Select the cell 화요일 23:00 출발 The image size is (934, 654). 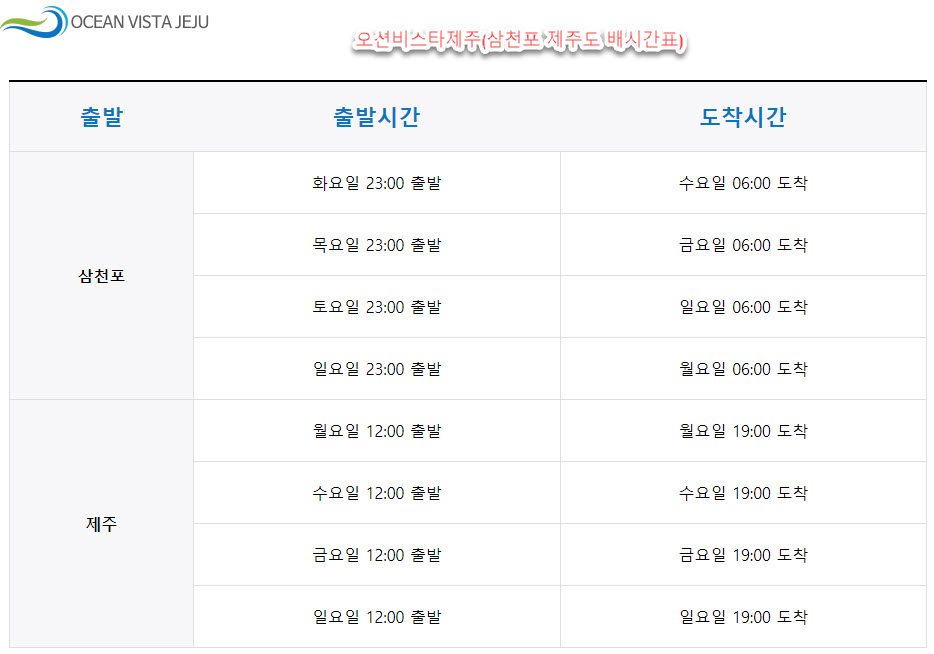click(x=376, y=183)
